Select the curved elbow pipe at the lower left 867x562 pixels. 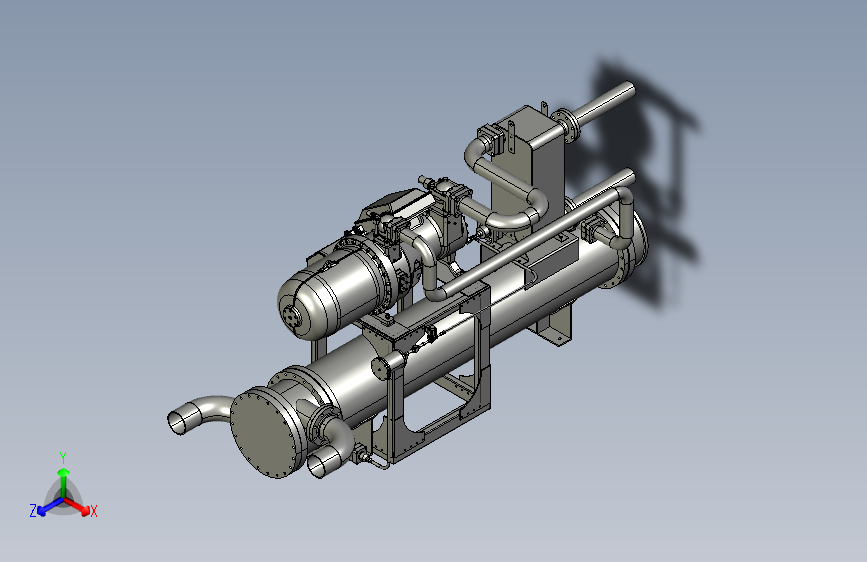pyautogui.click(x=198, y=414)
